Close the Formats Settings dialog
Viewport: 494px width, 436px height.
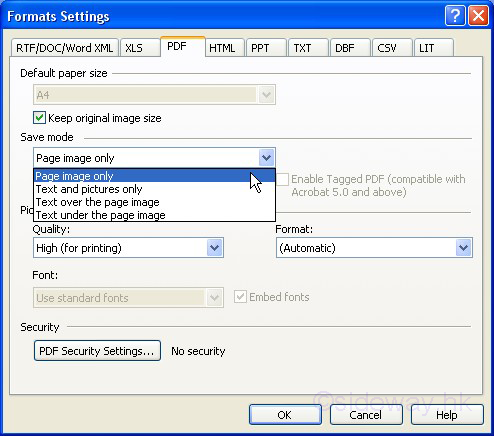tap(478, 15)
